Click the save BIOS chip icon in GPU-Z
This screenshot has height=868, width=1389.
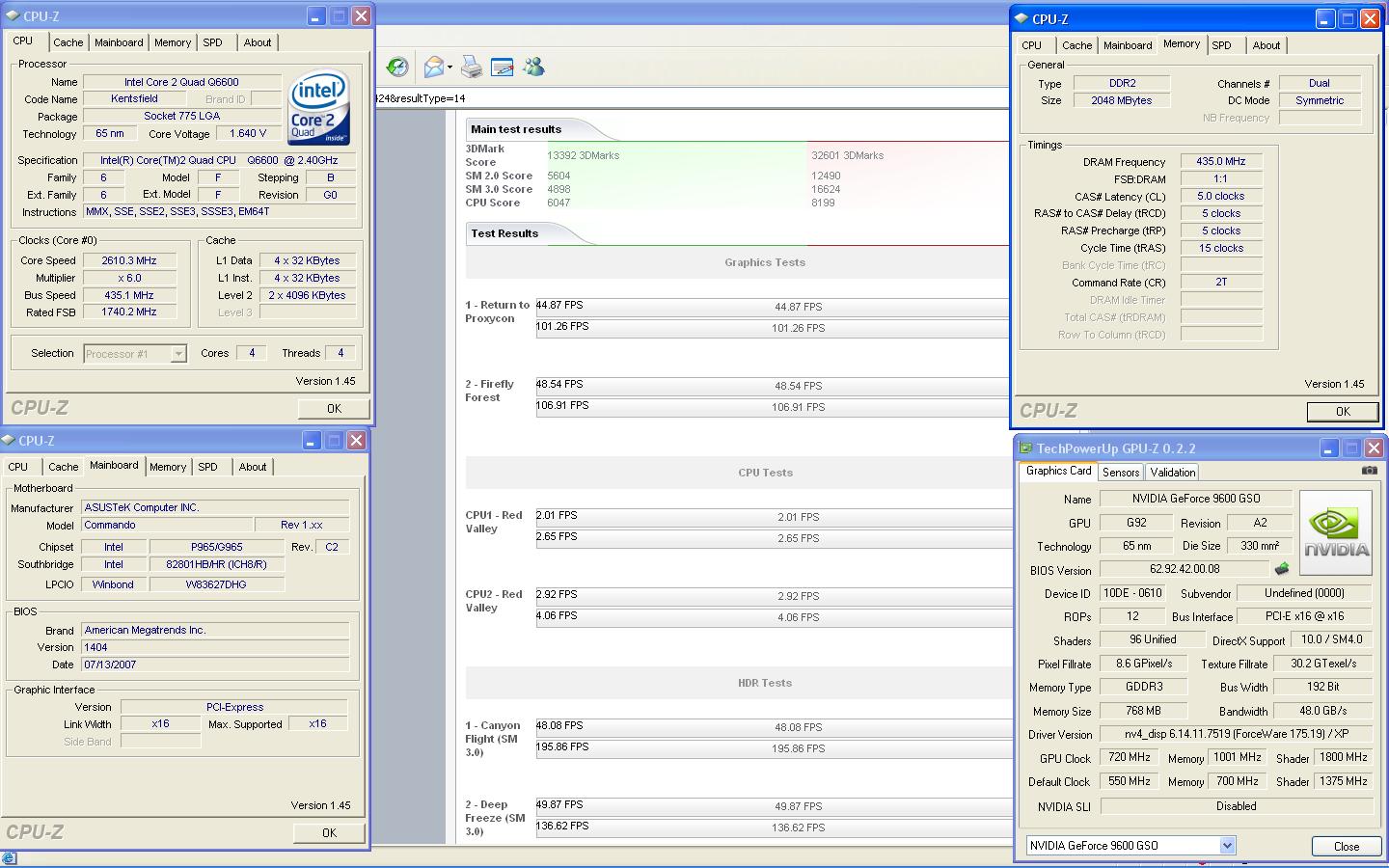[x=1282, y=569]
